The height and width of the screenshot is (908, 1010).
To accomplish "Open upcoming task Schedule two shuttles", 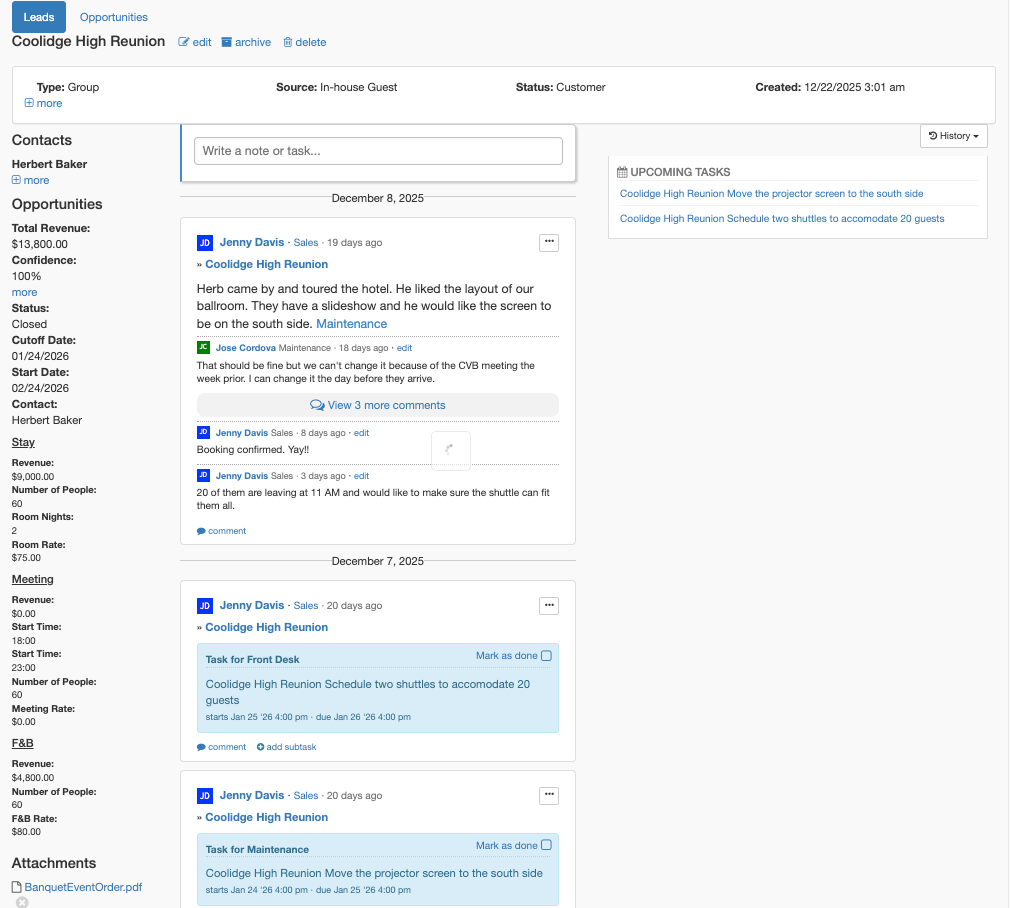I will pyautogui.click(x=782, y=218).
